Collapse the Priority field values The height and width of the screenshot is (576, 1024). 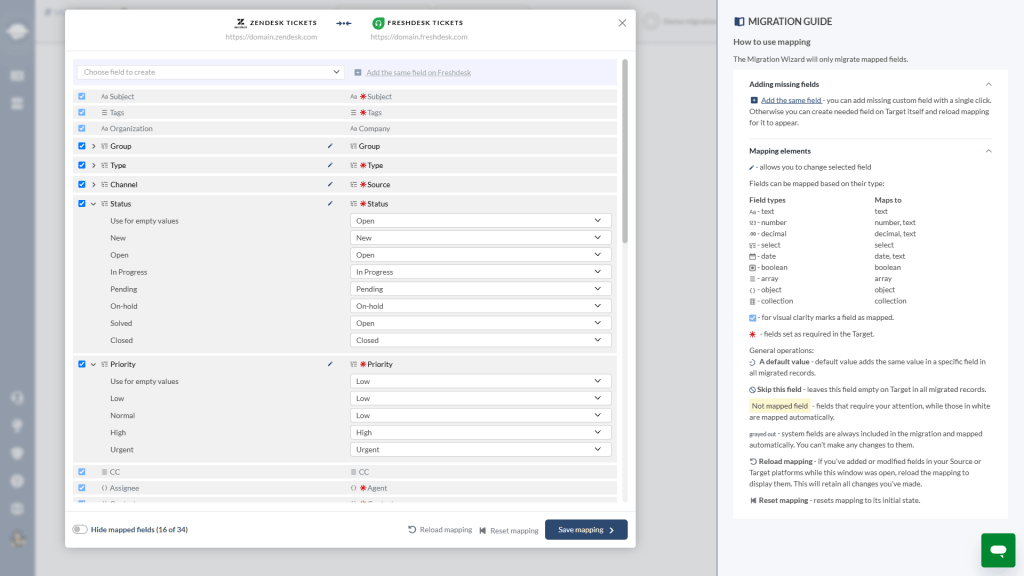pyautogui.click(x=93, y=364)
